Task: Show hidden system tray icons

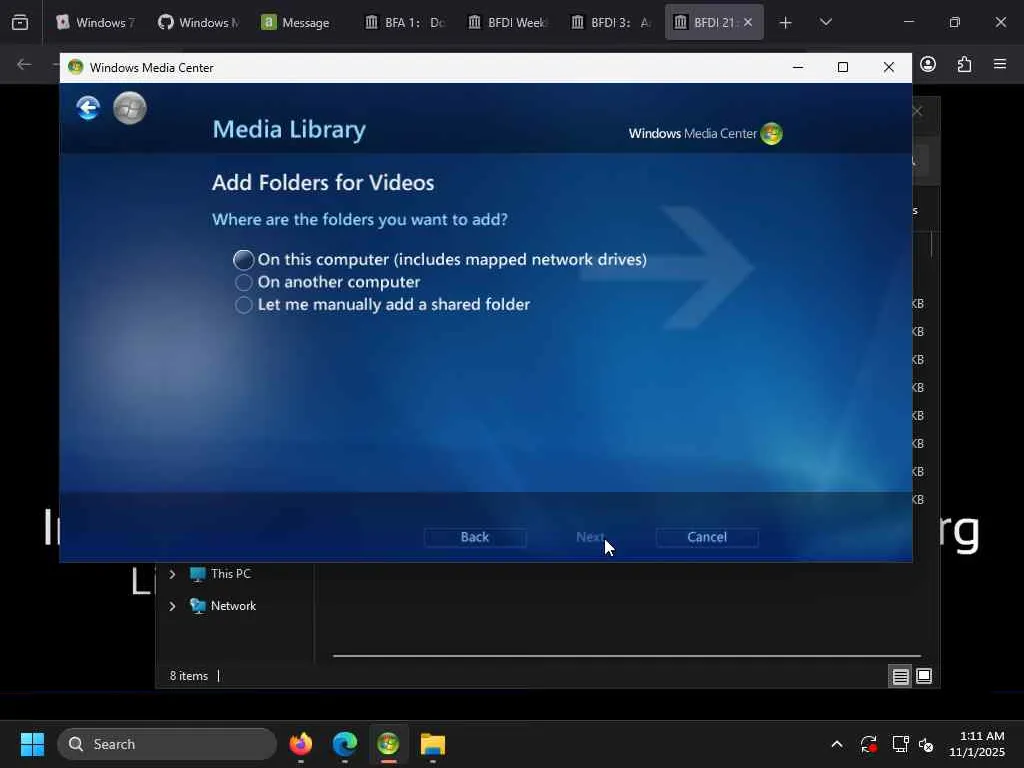Action: 837,744
